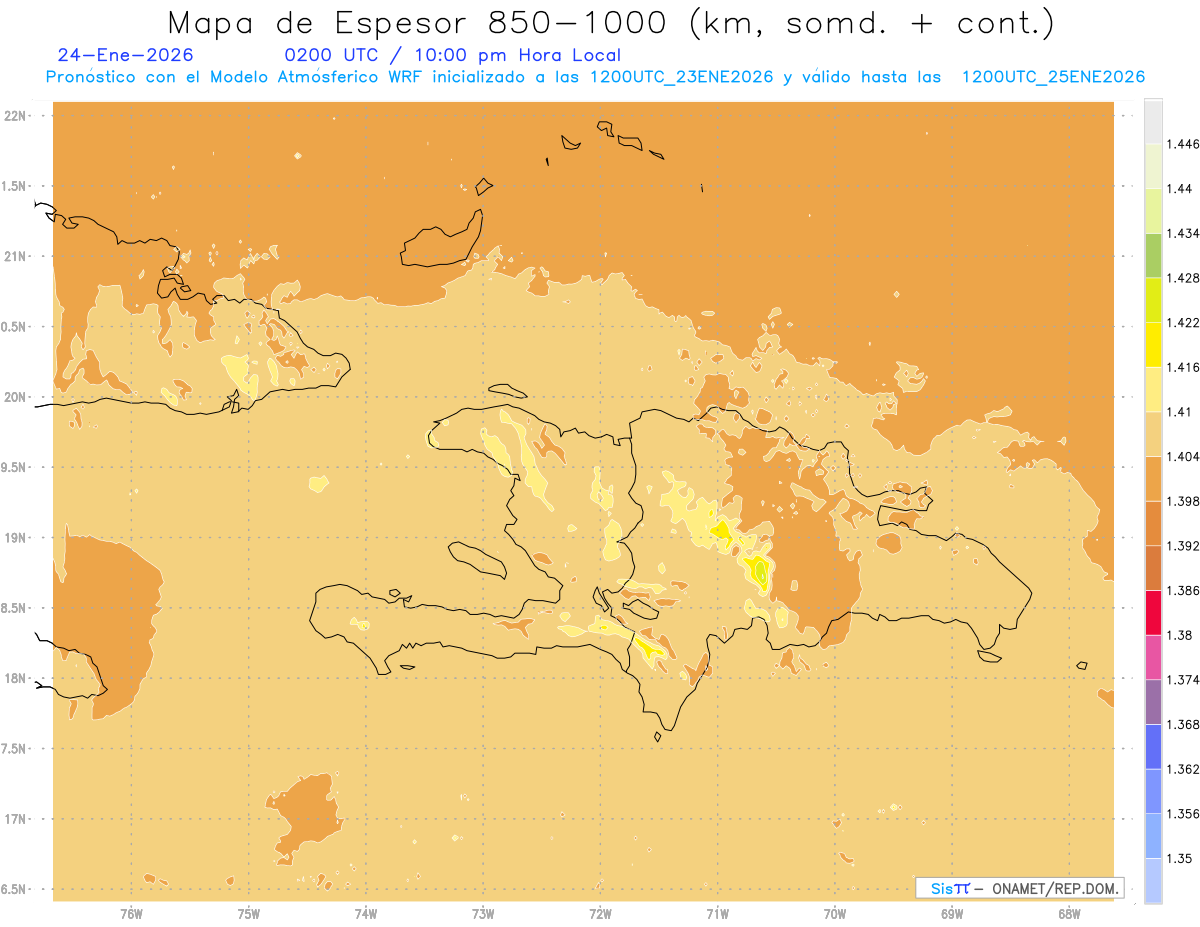This screenshot has width=1200, height=927.
Task: Click longitude label "69W"
Action: pyautogui.click(x=952, y=914)
